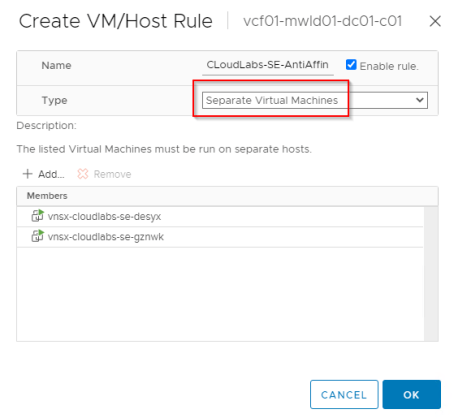Screen dimensions: 454x418
Task: Click the red Remove cross icon
Action: click(83, 174)
